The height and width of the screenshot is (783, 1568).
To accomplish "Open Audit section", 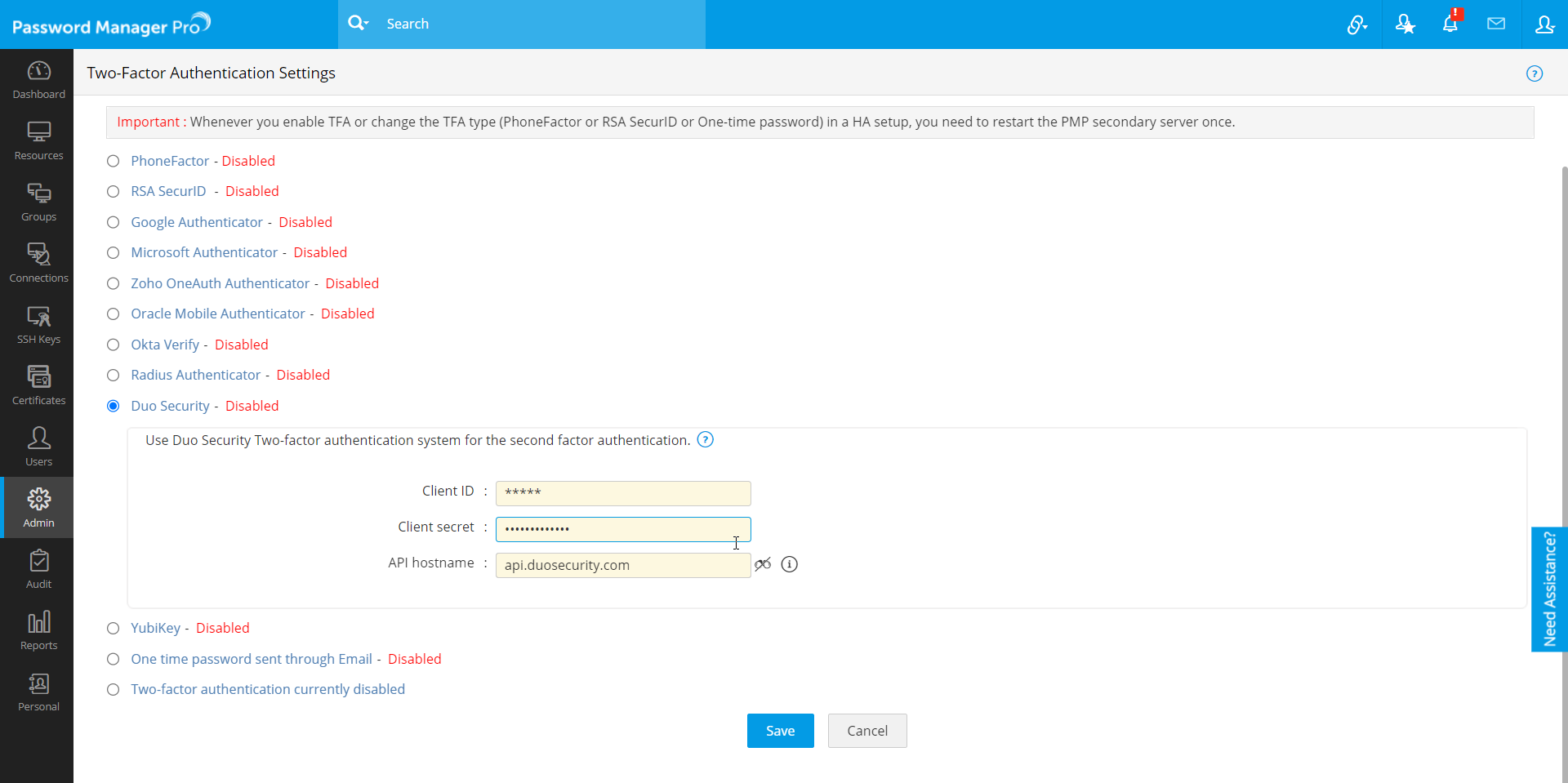I will 38,570.
